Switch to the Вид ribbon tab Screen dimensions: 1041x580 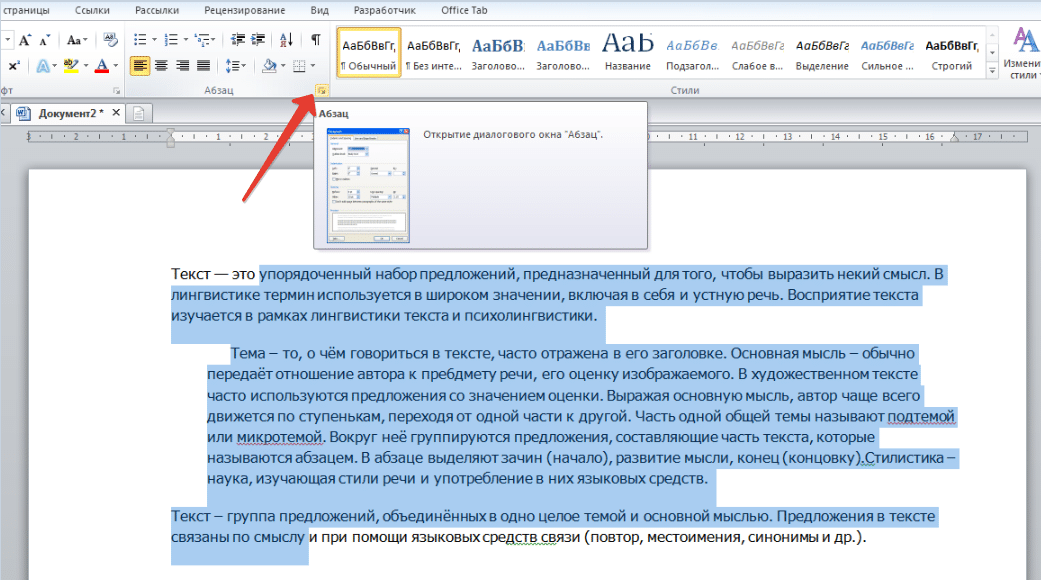click(319, 10)
